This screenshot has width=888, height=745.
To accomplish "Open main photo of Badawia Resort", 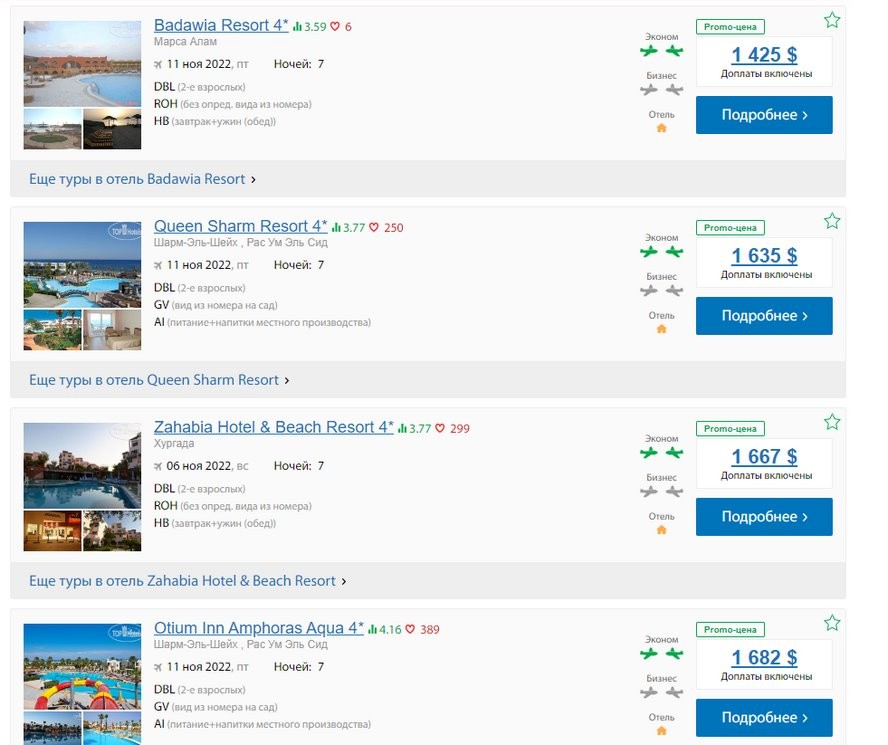I will click(x=82, y=64).
